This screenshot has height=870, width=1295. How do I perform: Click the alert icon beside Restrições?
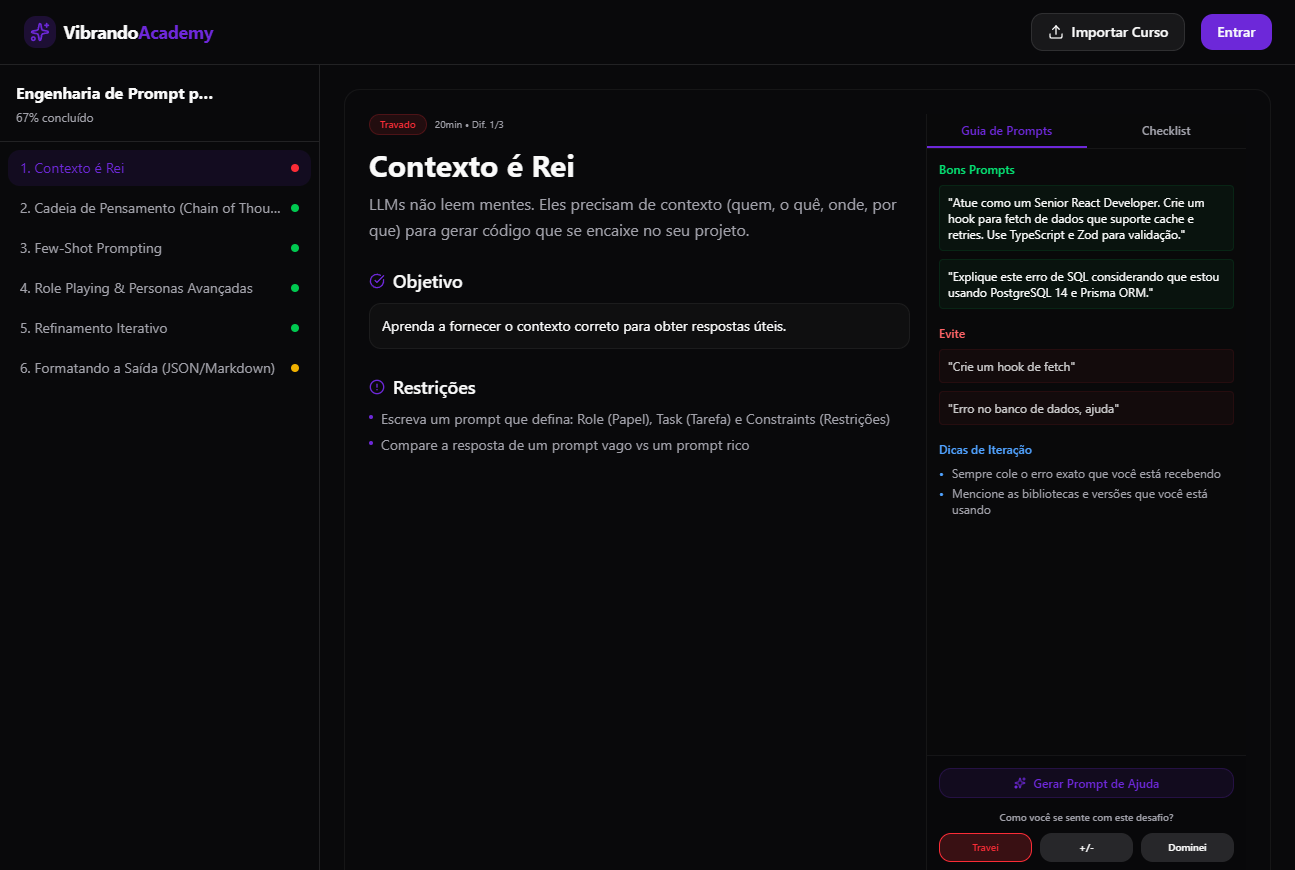pyautogui.click(x=377, y=387)
